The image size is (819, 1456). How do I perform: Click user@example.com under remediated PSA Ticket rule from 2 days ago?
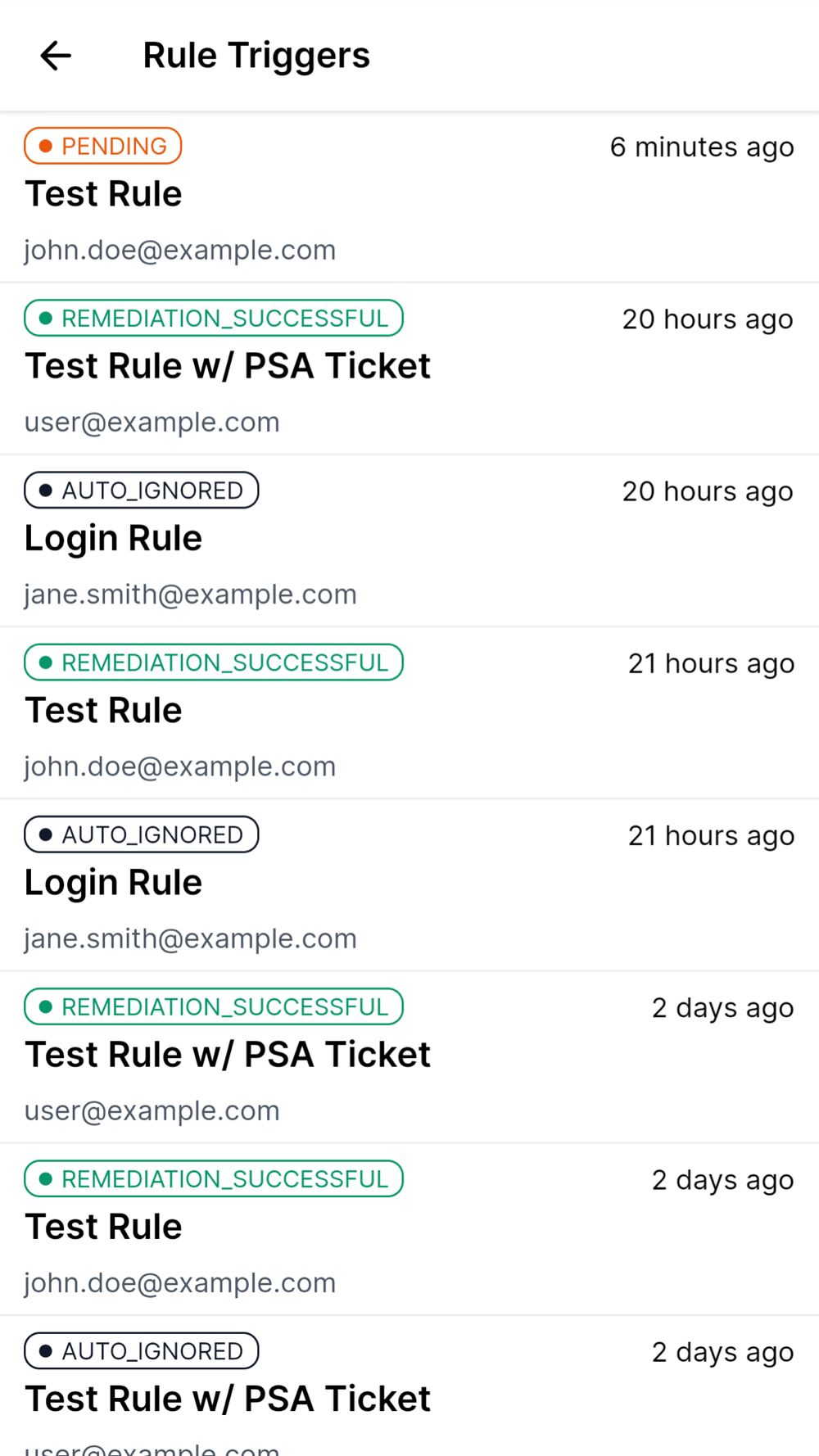pyautogui.click(x=152, y=1110)
